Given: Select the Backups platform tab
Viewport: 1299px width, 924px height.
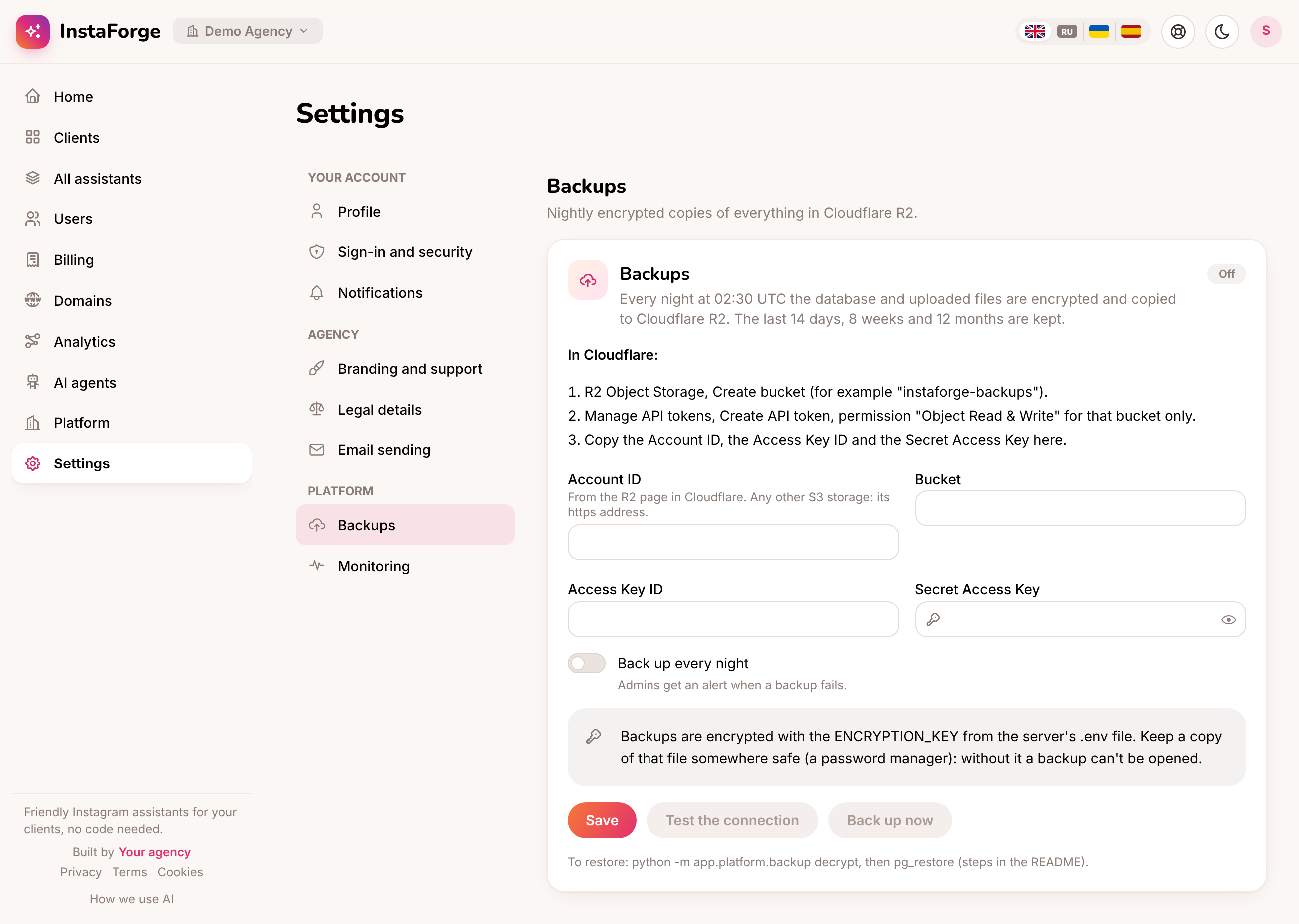Looking at the screenshot, I should [x=405, y=525].
